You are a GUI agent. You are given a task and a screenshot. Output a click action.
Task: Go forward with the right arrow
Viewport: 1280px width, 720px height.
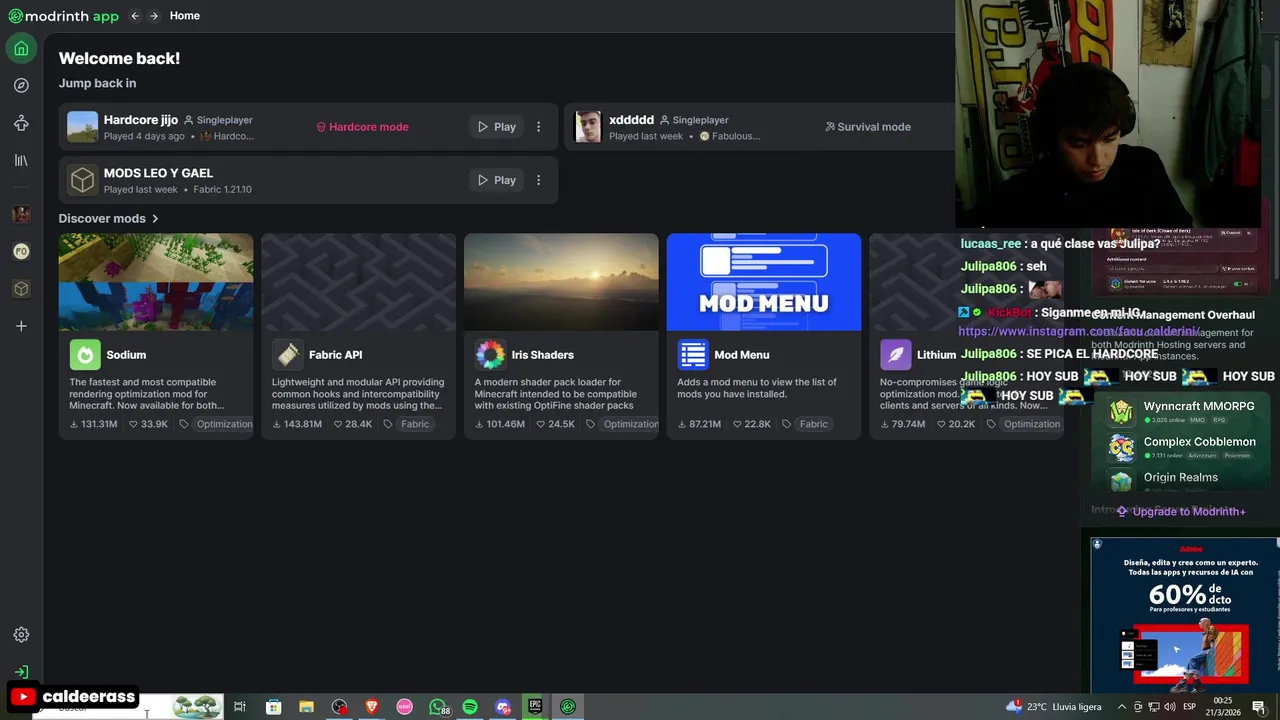(154, 16)
